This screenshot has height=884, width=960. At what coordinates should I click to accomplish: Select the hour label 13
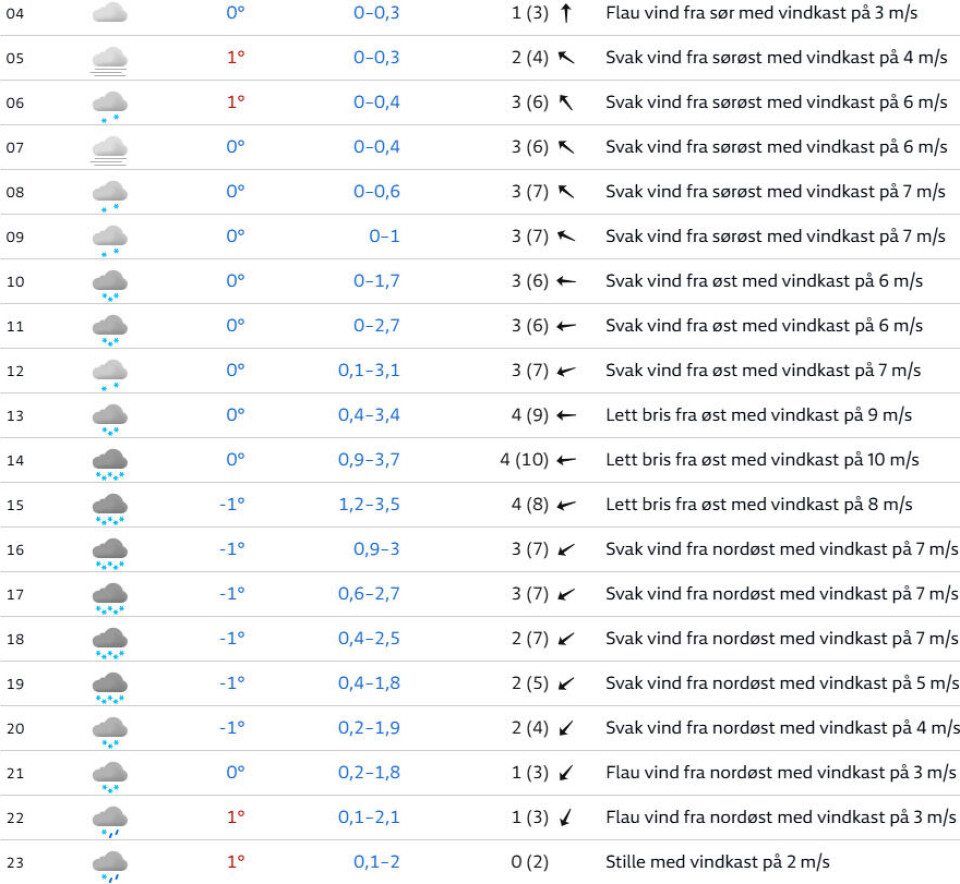(15, 415)
